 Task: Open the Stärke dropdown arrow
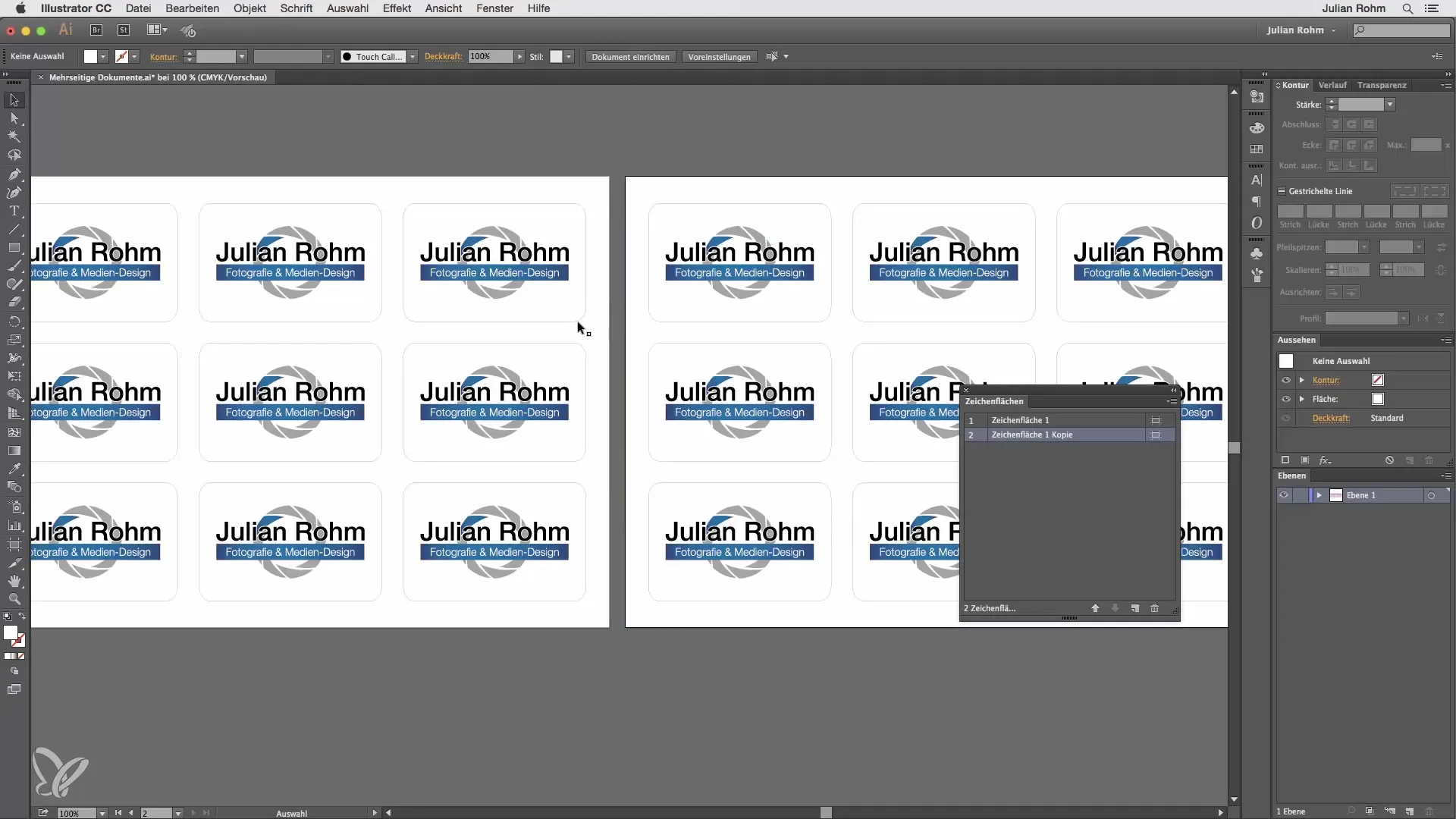click(1390, 105)
